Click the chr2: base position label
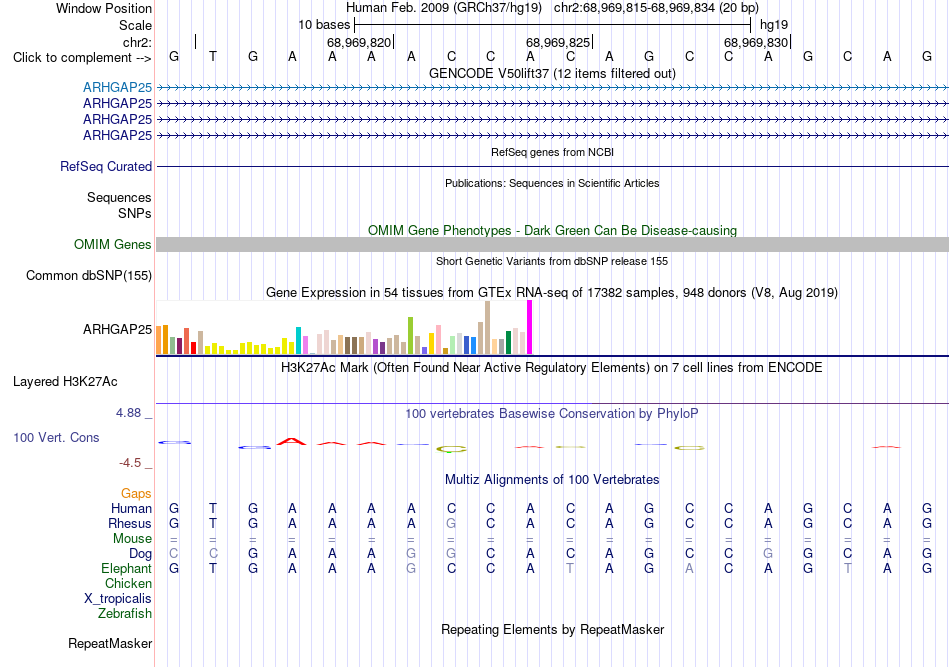This screenshot has width=950, height=667. [137, 42]
